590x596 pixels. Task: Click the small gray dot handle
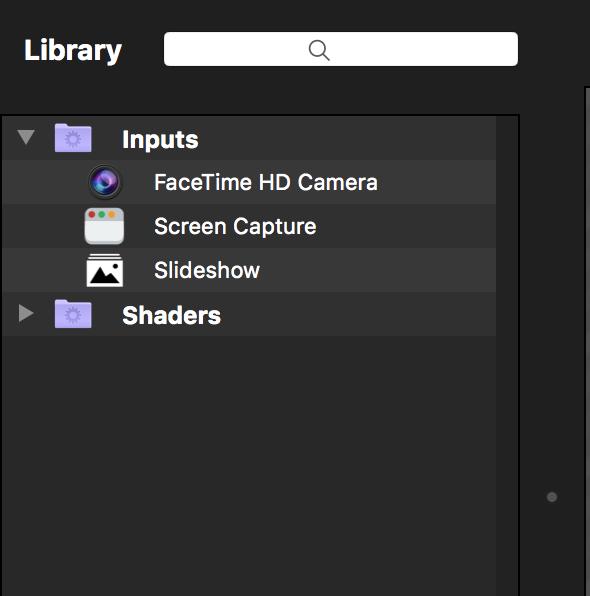click(552, 497)
